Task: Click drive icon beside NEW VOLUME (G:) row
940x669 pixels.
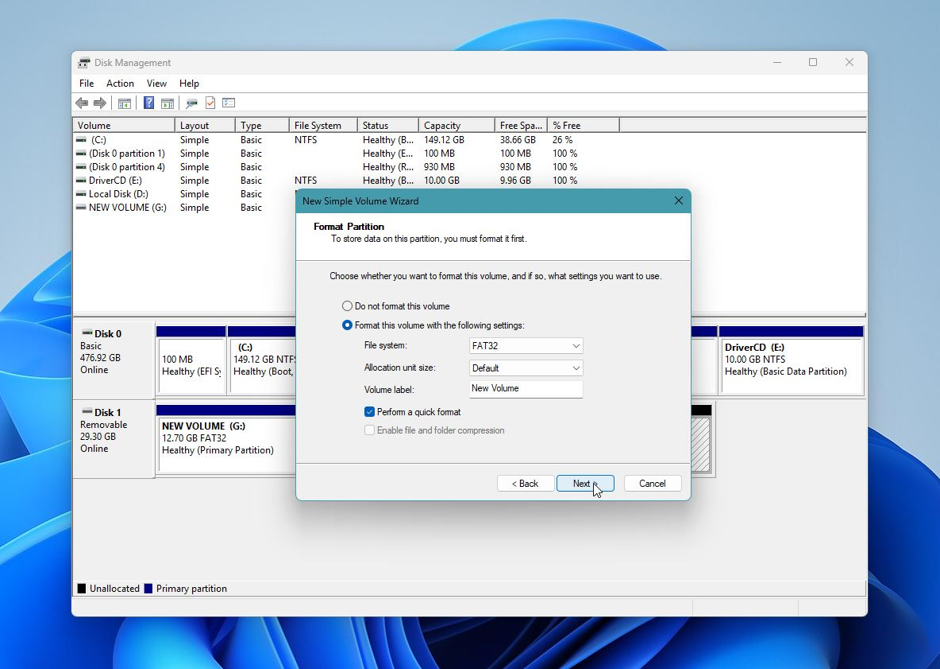Action: [81, 207]
